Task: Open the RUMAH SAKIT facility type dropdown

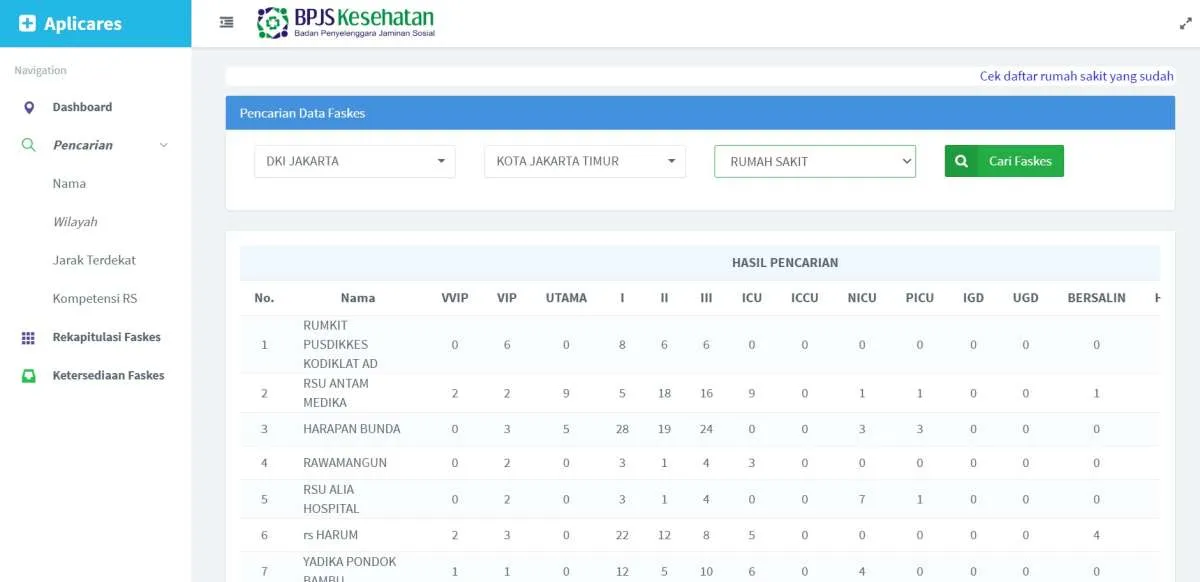Action: click(814, 161)
